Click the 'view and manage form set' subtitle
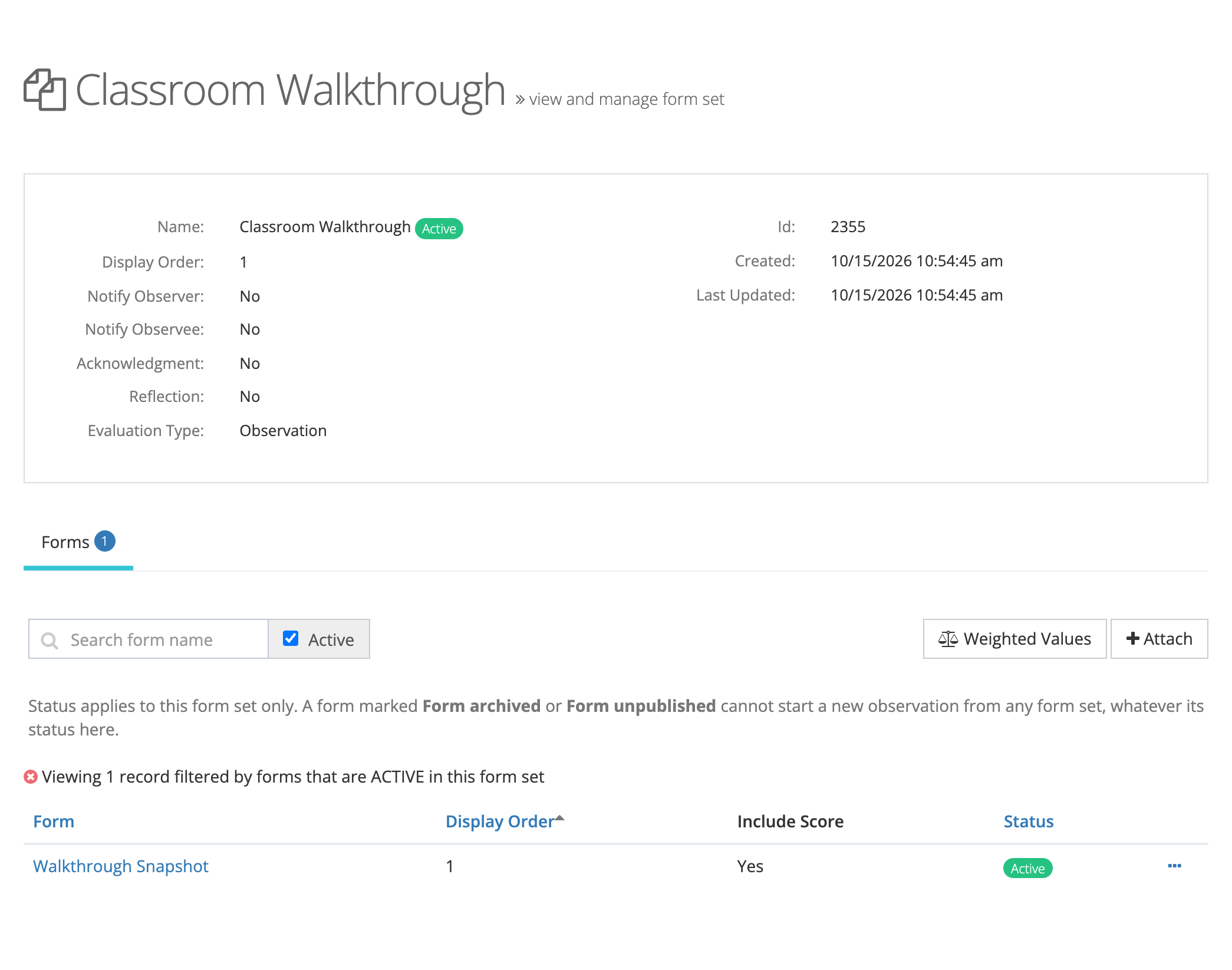 [627, 99]
